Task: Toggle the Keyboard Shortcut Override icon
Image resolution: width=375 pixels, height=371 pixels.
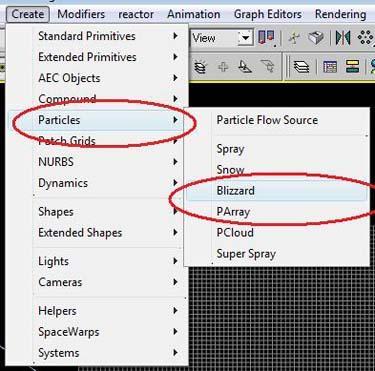Action: tap(316, 38)
